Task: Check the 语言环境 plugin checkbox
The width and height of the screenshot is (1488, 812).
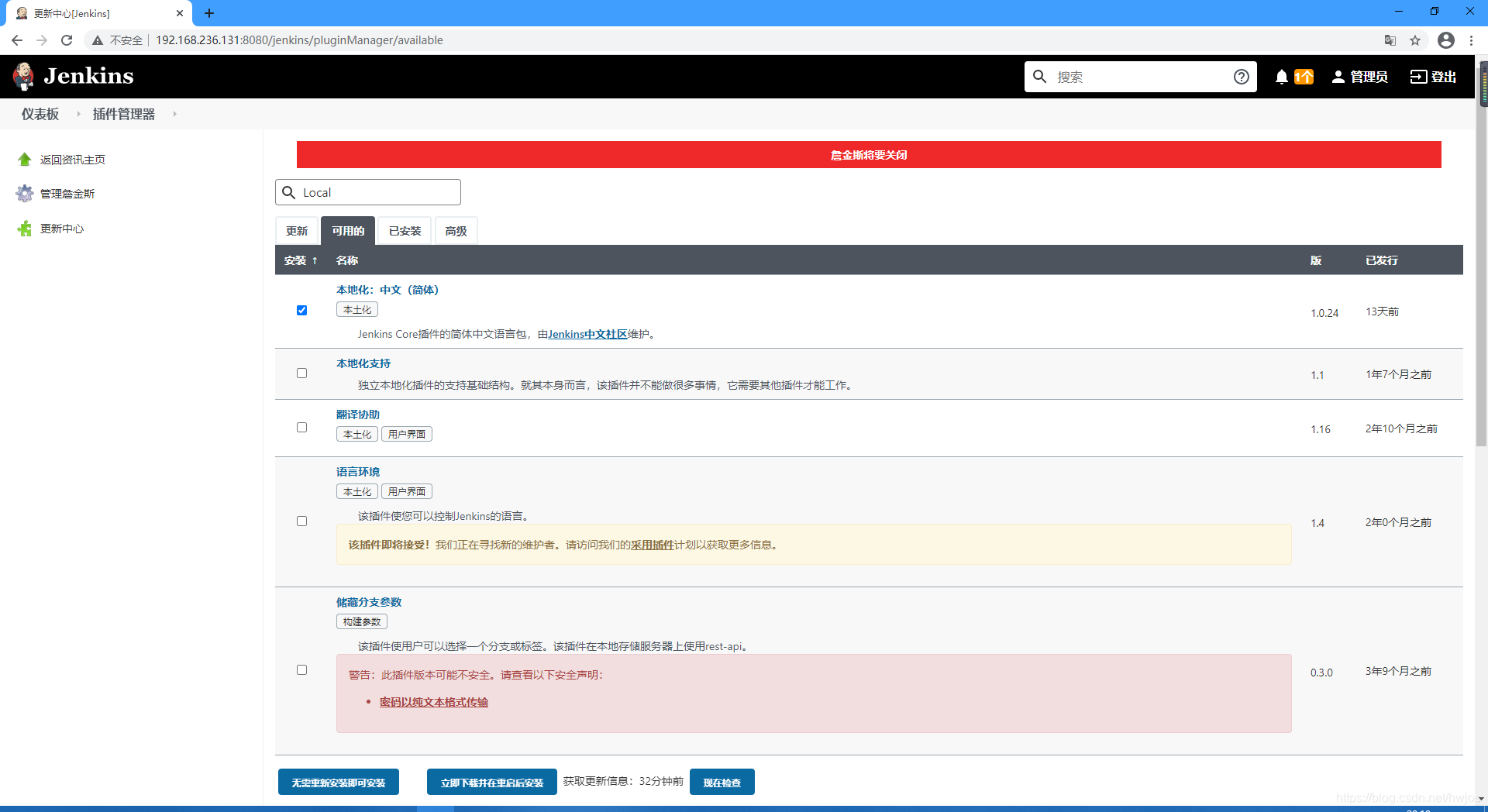Action: click(x=302, y=521)
